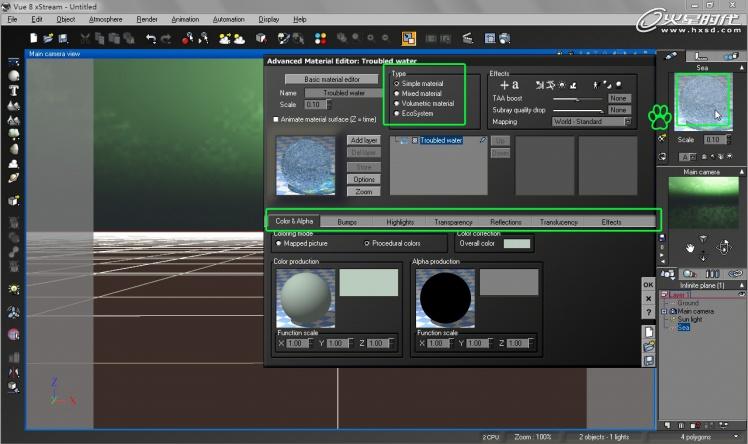The width and height of the screenshot is (748, 444).
Task: Click the Subray quality drop slider
Action: (578, 110)
